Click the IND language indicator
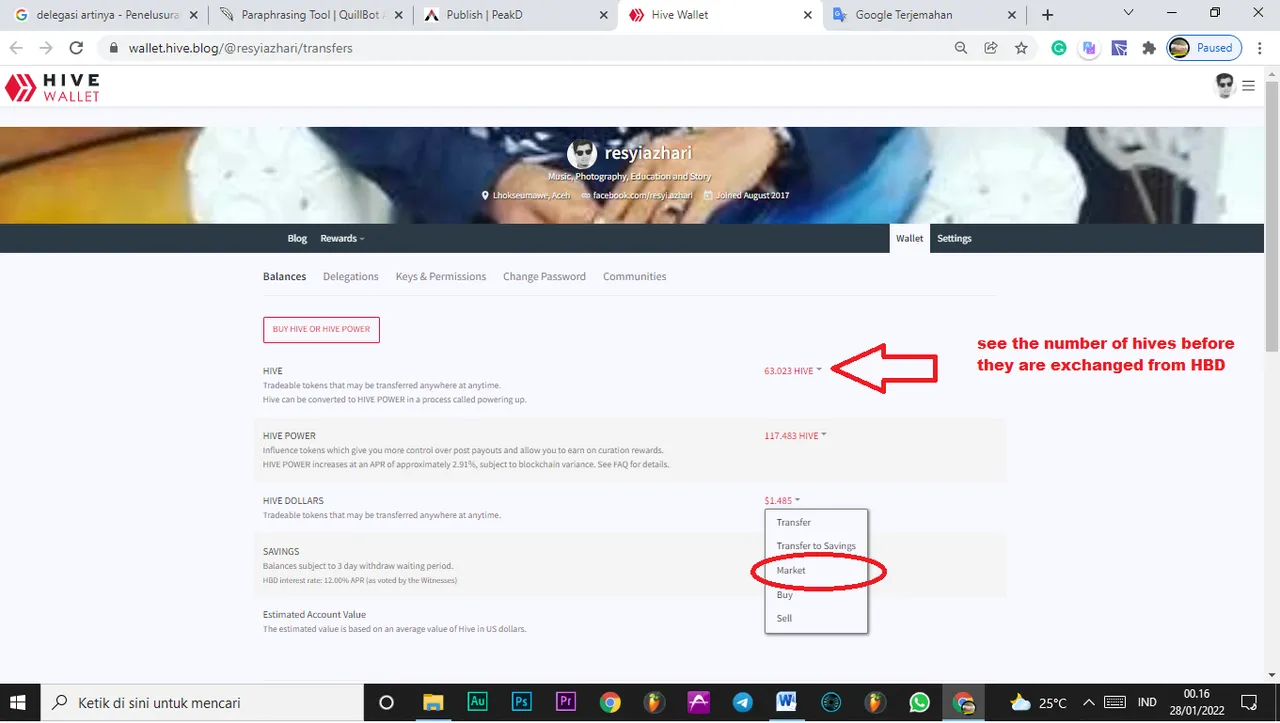1280x723 pixels. pyautogui.click(x=1147, y=702)
